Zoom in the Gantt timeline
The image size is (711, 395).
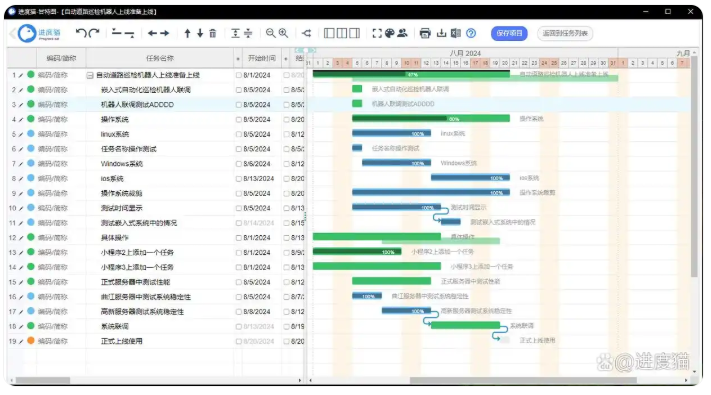283,33
